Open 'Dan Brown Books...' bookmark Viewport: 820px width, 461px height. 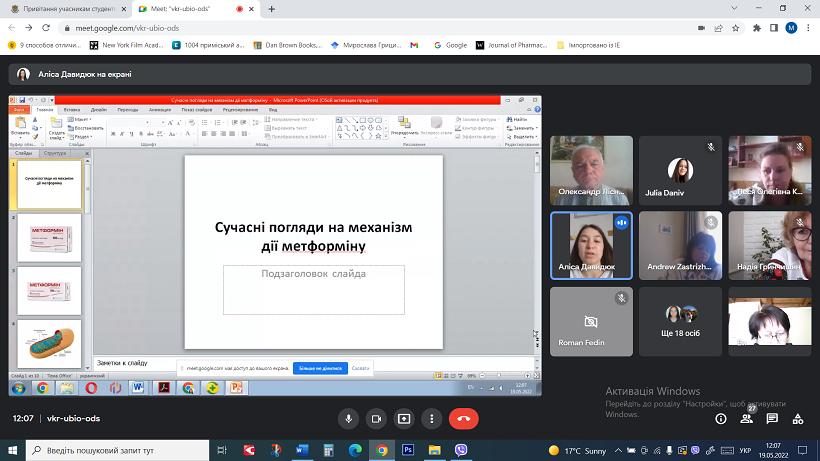(x=288, y=45)
